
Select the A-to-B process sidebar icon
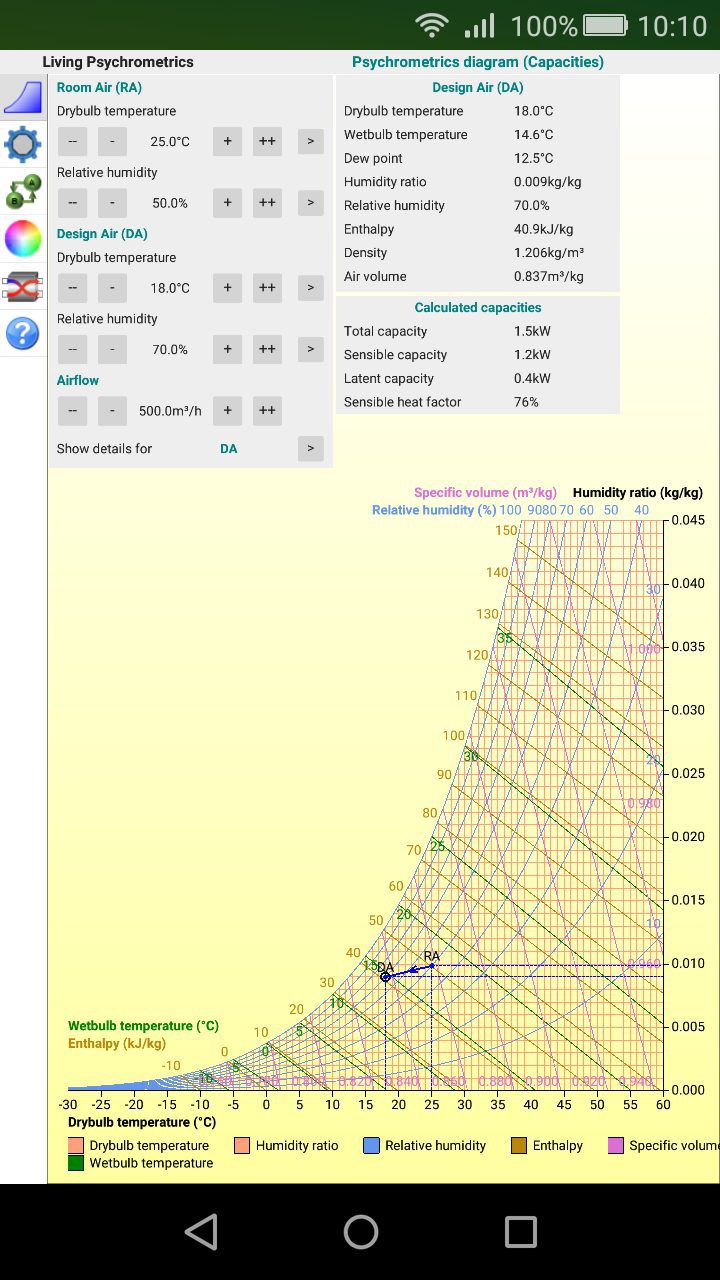[23, 191]
